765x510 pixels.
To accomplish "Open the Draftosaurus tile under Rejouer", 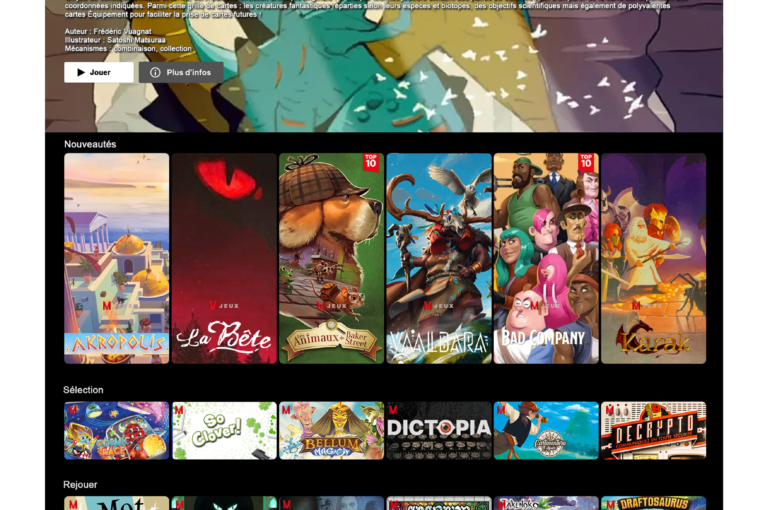I will pyautogui.click(x=653, y=503).
